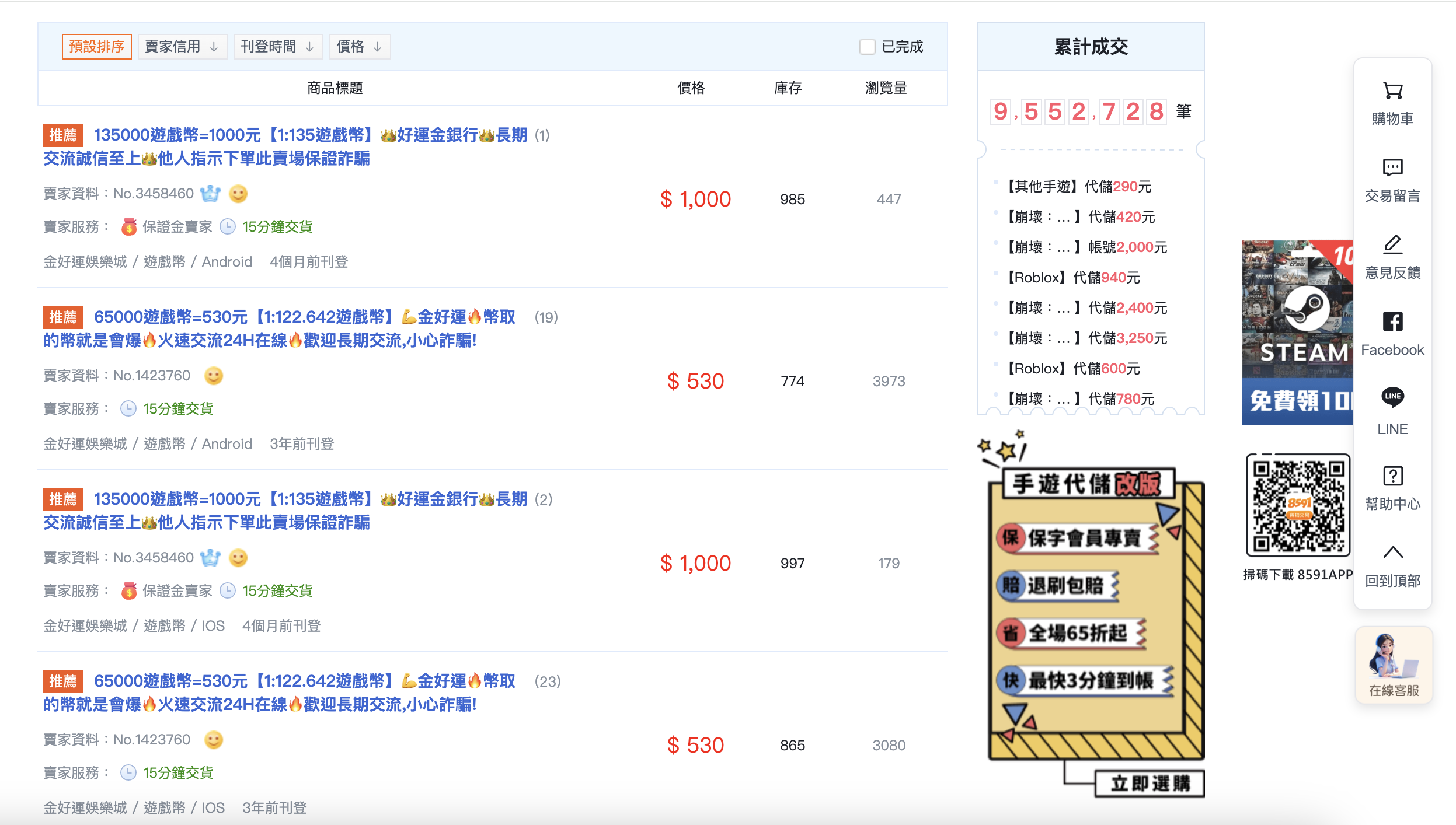Viewport: 1456px width, 825px height.
Task: Check the 已完成 checkbox
Action: pos(867,47)
